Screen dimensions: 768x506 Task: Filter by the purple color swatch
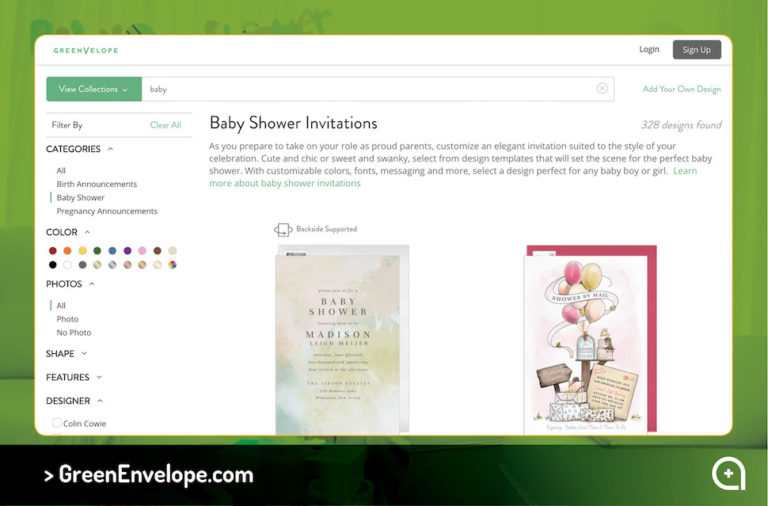pyautogui.click(x=127, y=251)
